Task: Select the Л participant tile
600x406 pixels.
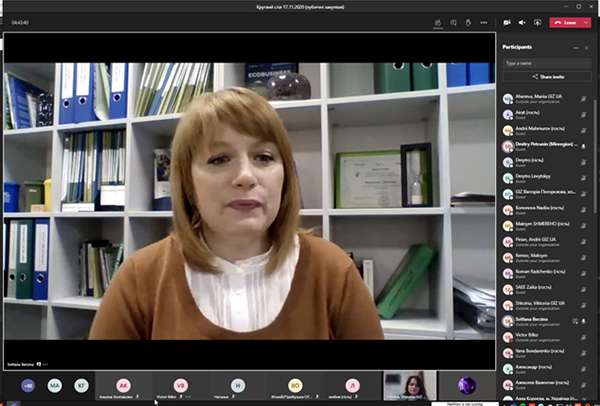Action: [x=352, y=385]
